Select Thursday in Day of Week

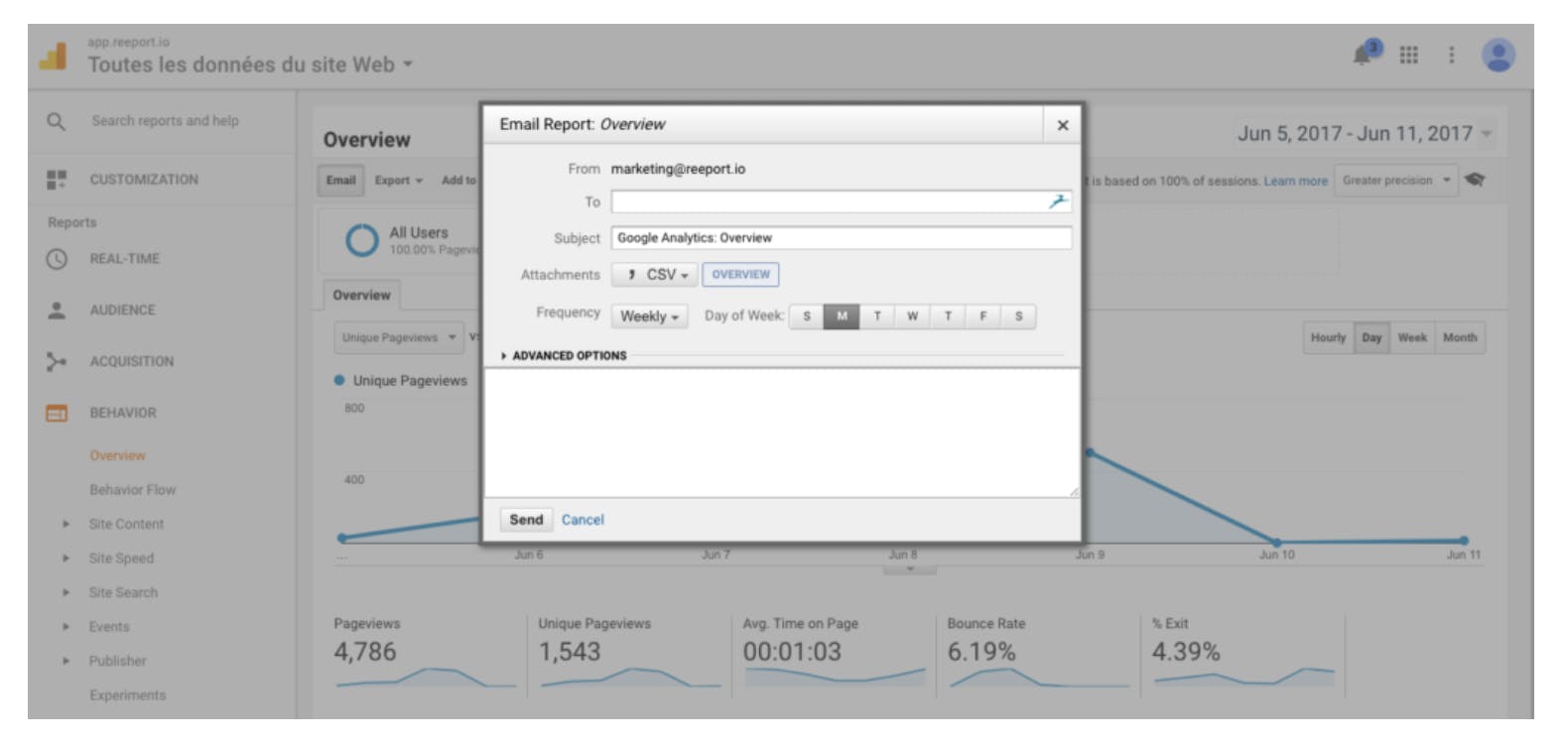click(x=948, y=316)
